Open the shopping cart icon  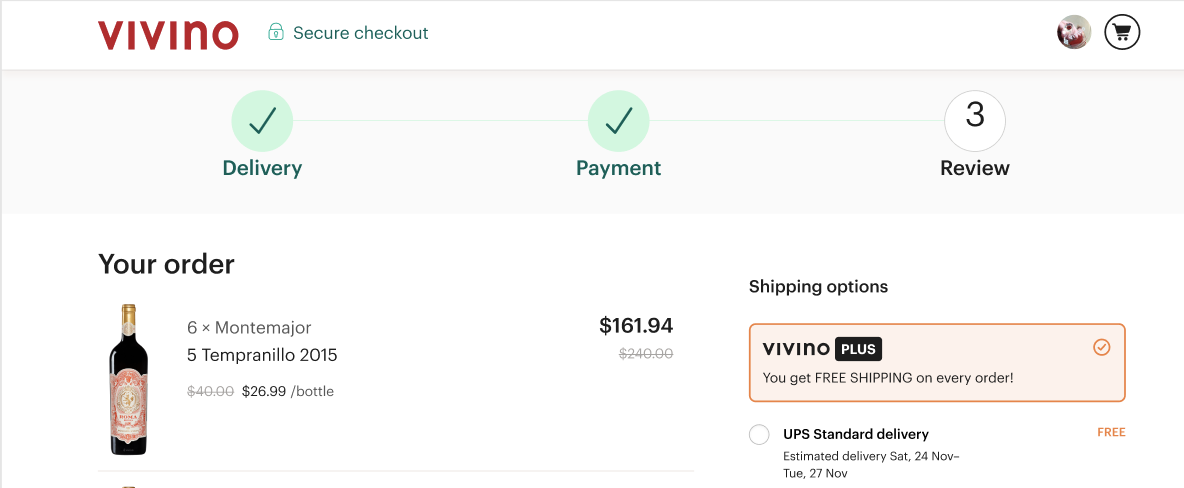pyautogui.click(x=1122, y=33)
